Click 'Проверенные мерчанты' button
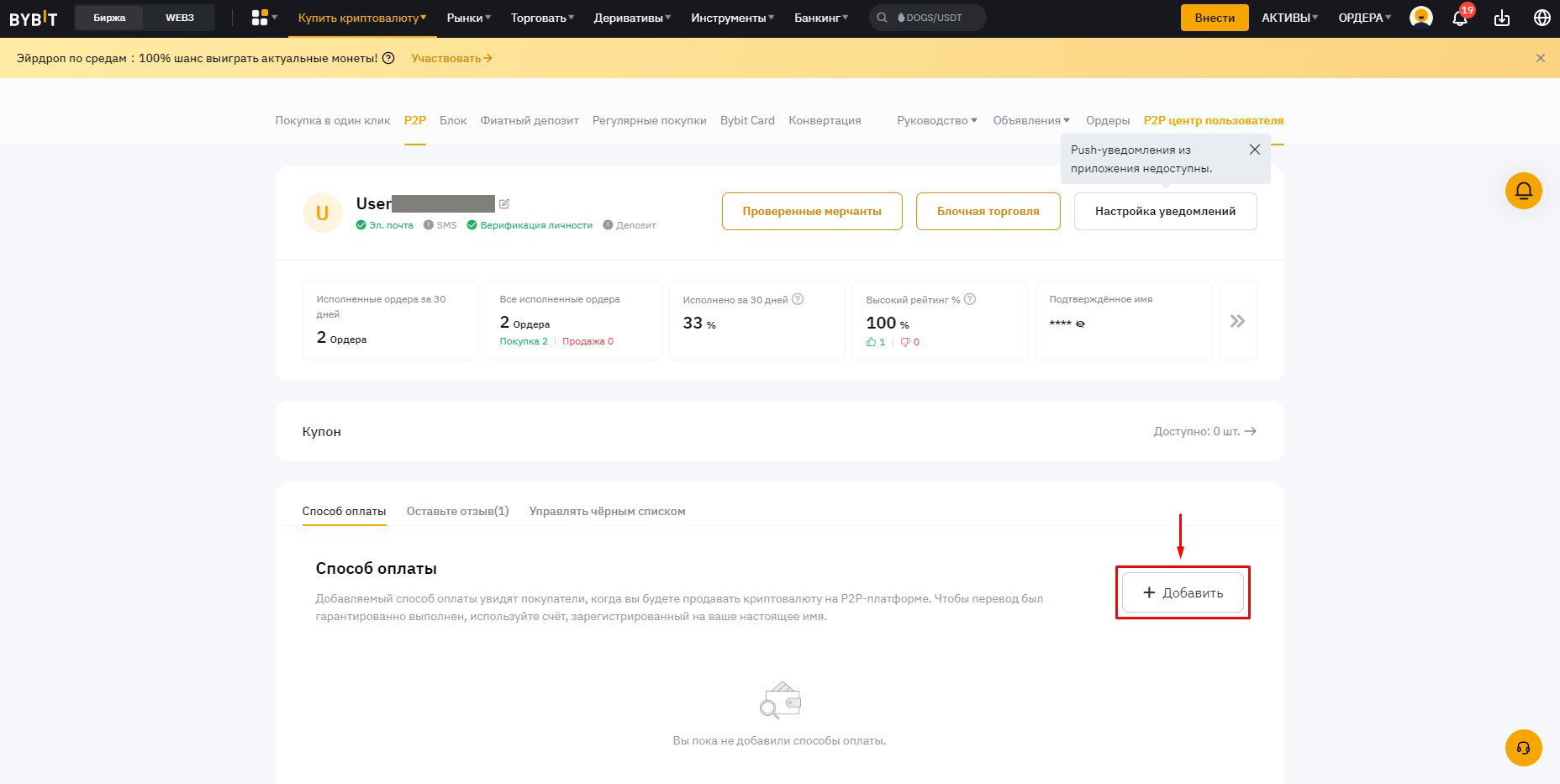This screenshot has height=784, width=1560. (812, 211)
